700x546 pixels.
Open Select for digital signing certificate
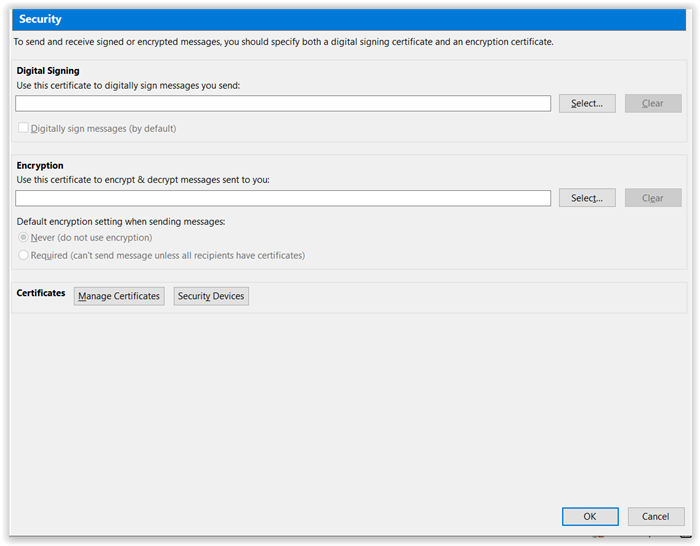(587, 104)
